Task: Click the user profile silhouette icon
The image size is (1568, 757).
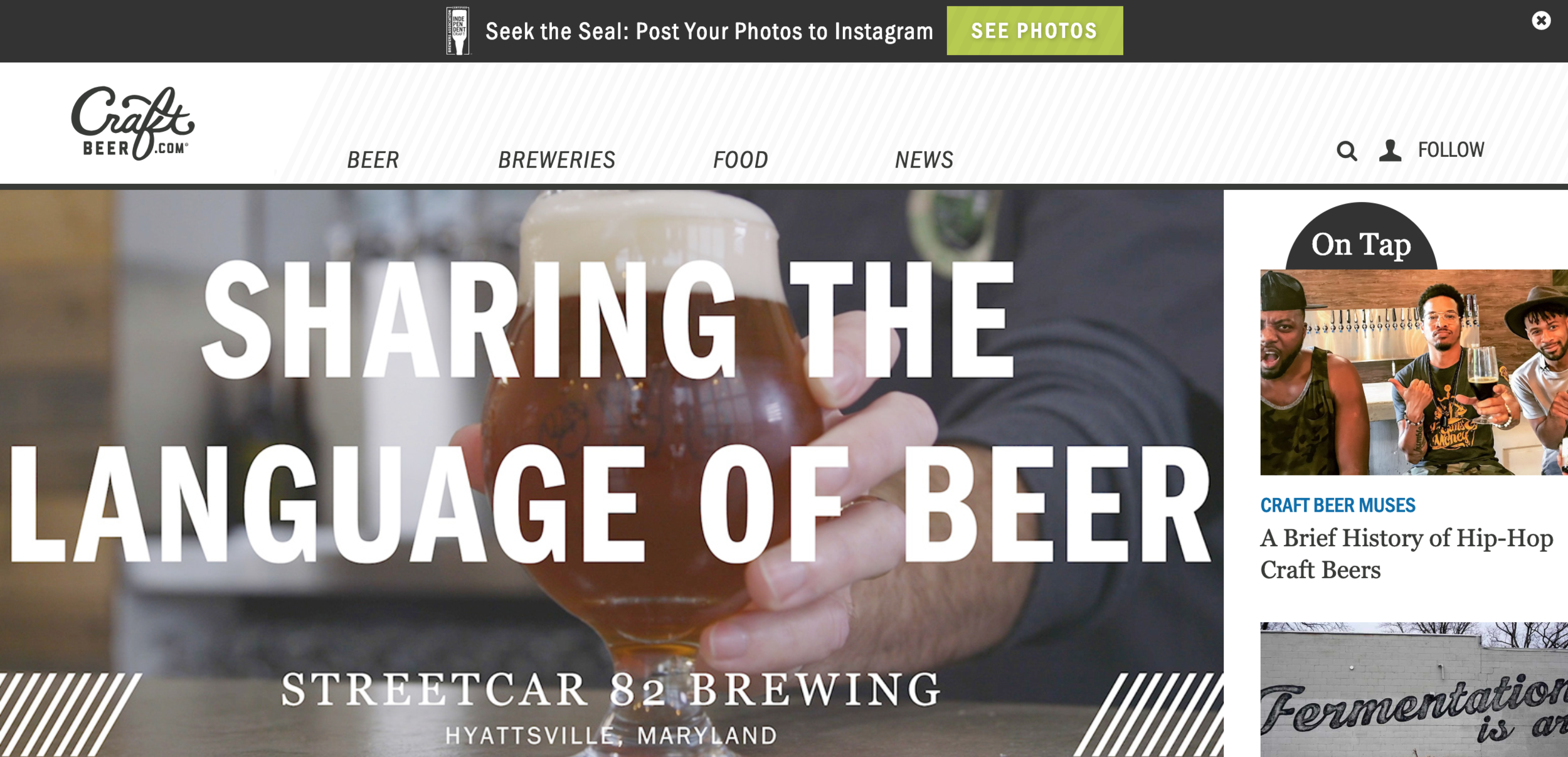Action: pos(1390,151)
